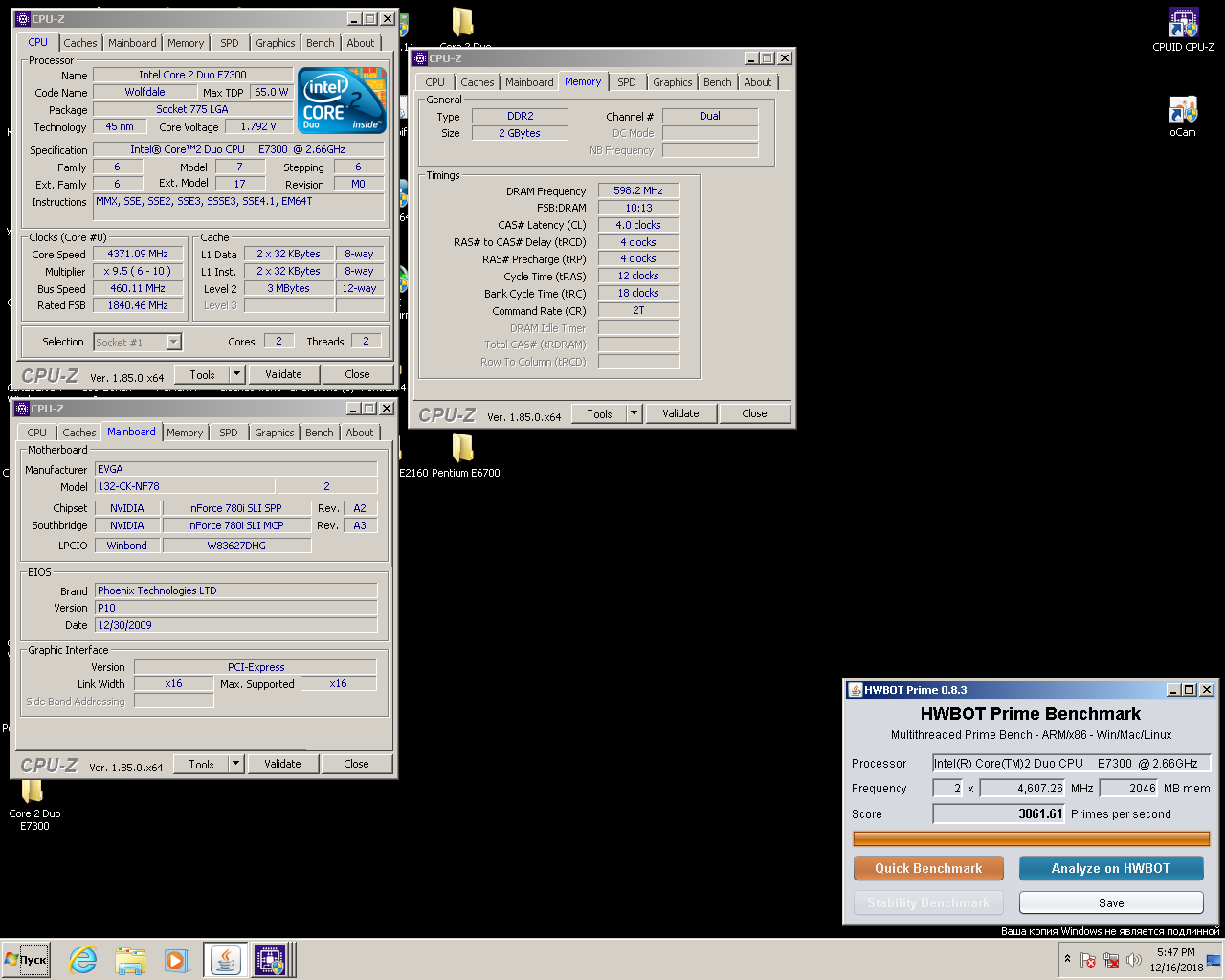Launch Internet Explorer from the taskbar
The image size is (1225, 980).
tap(83, 960)
